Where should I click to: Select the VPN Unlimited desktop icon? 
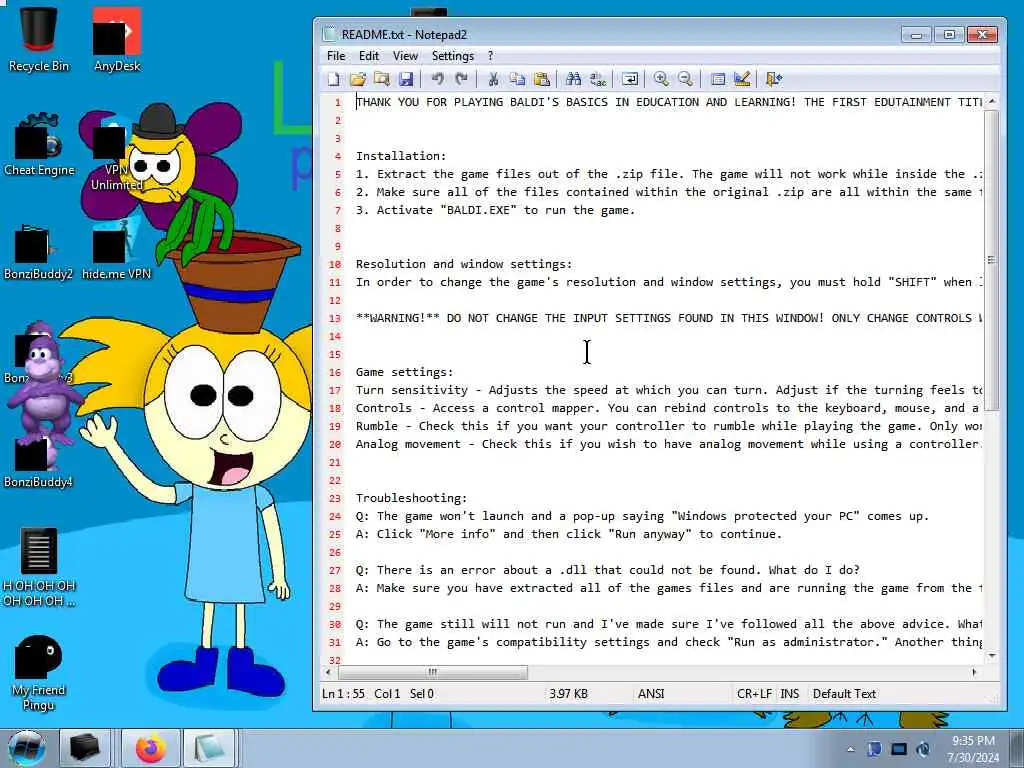click(116, 152)
